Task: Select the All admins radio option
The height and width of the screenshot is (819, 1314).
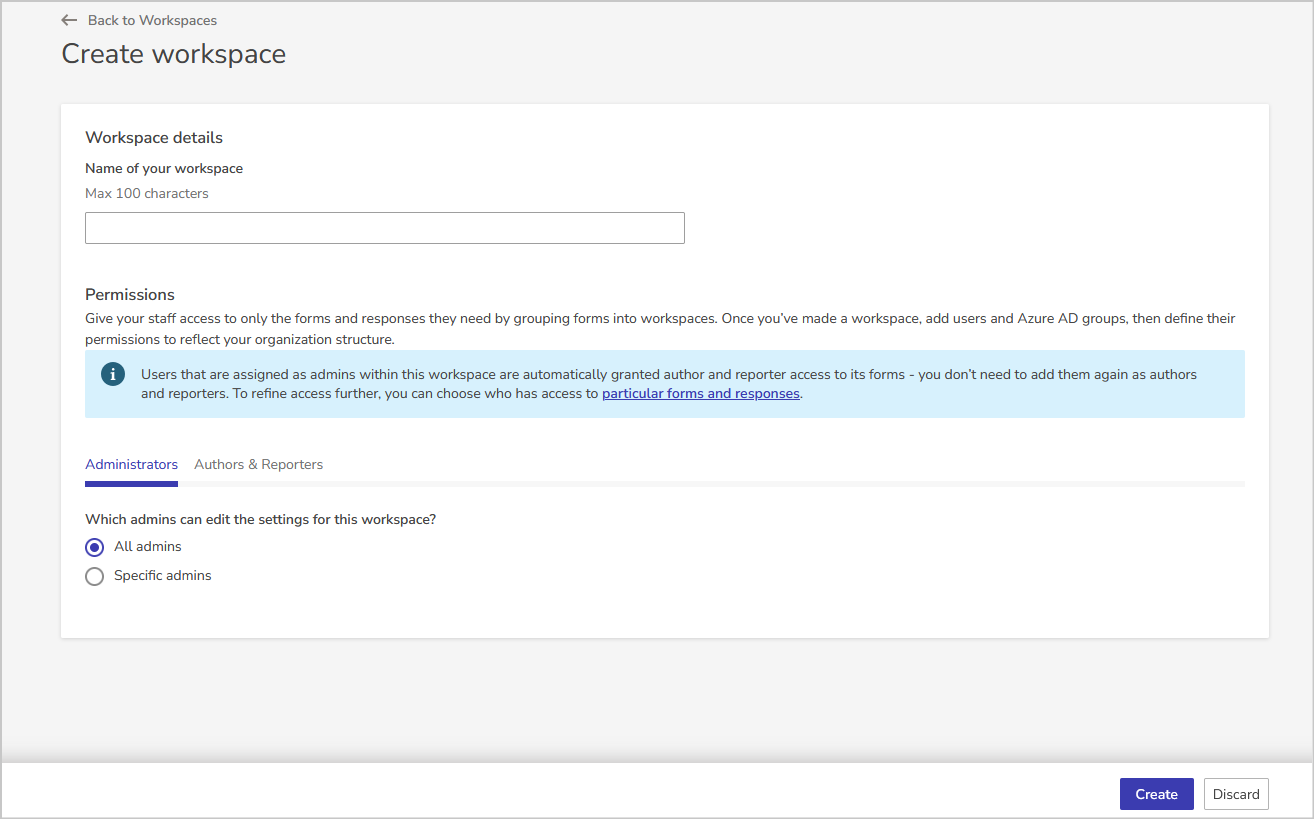Action: click(95, 547)
